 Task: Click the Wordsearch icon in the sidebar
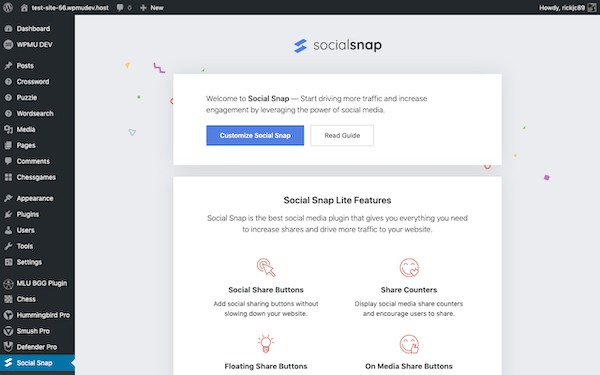coord(8,114)
